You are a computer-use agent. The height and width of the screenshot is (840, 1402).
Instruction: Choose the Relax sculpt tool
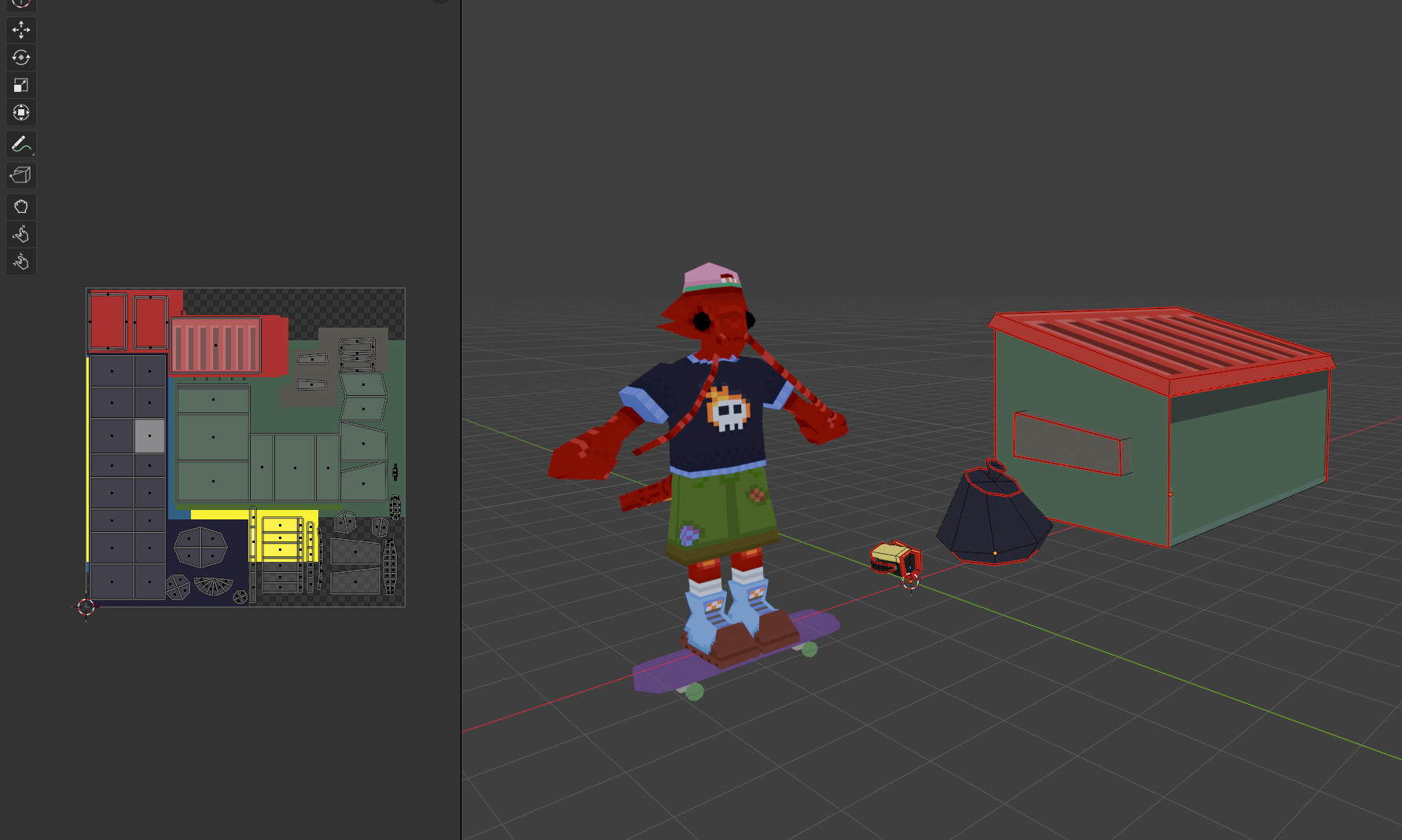[x=21, y=234]
